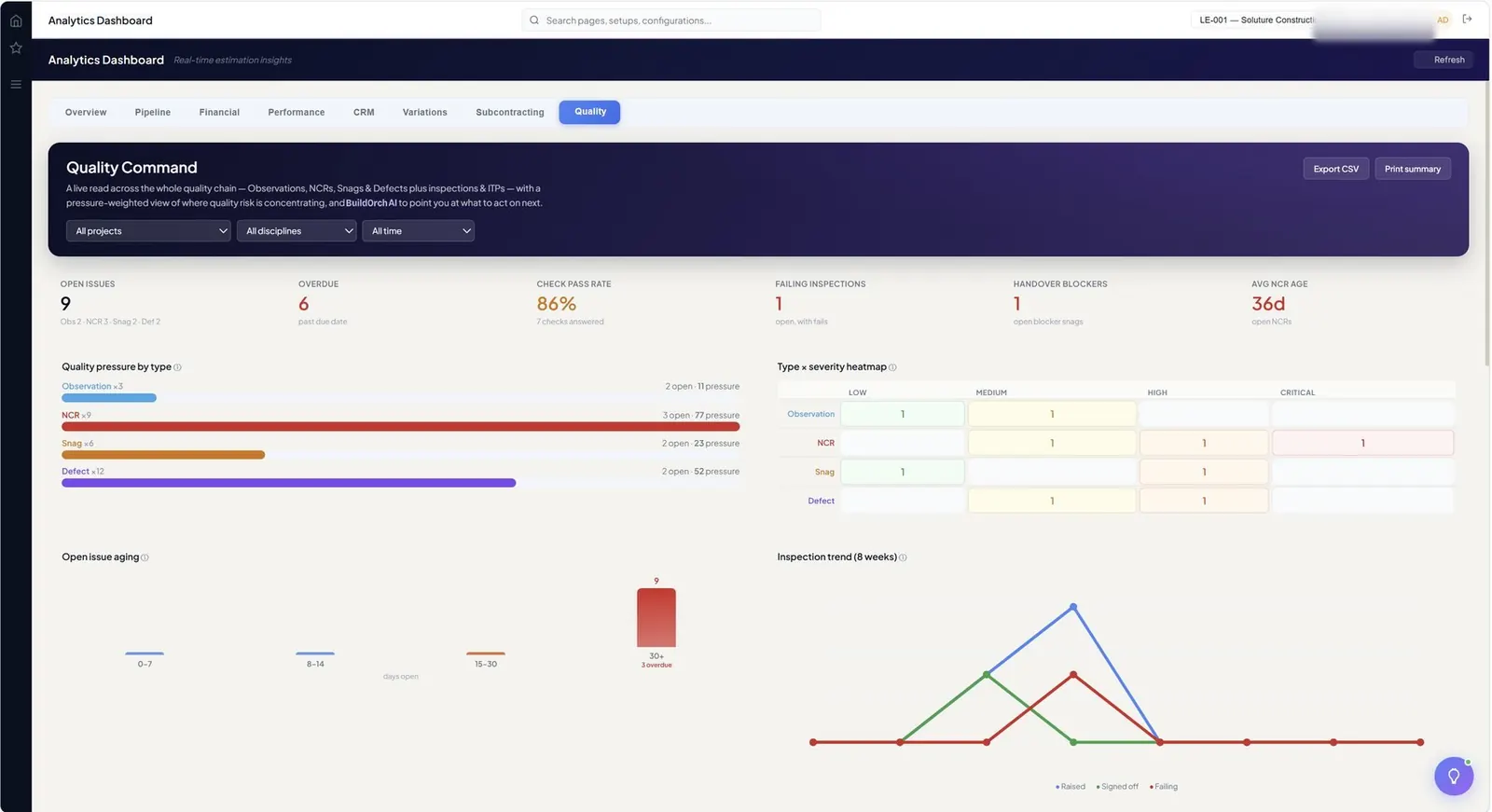Go to the Subcontracting tab
Screen dimensions: 1492x812
510,112
